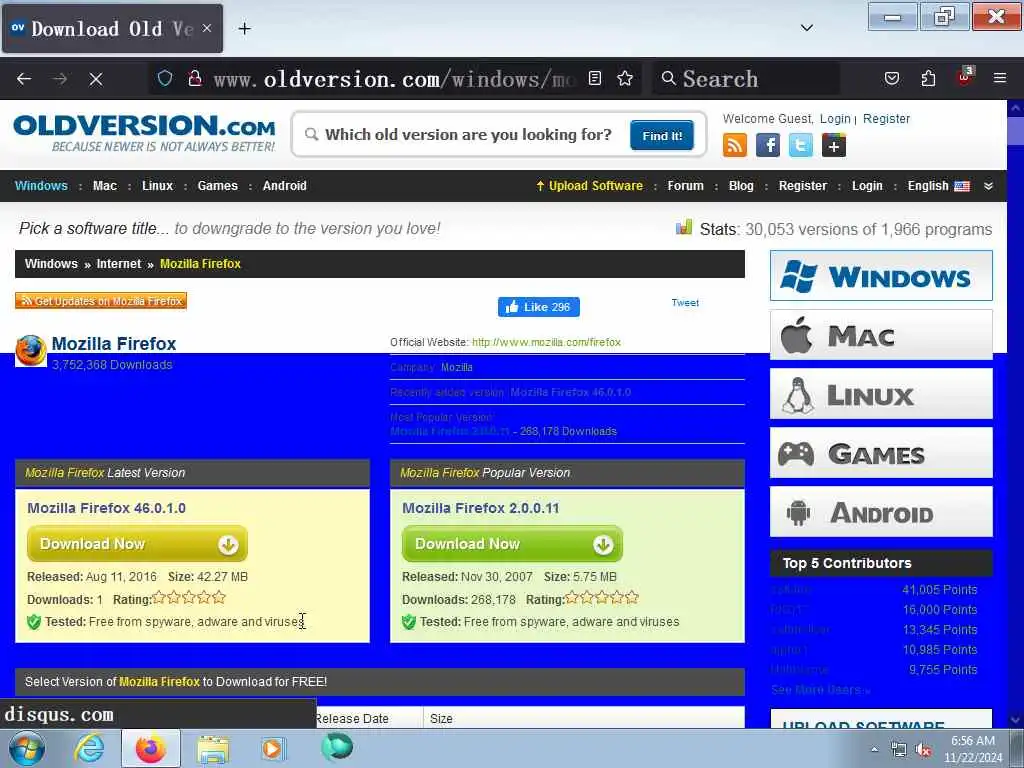This screenshot has width=1024, height=768.
Task: Click Internet in the breadcrumb
Action: (x=118, y=264)
